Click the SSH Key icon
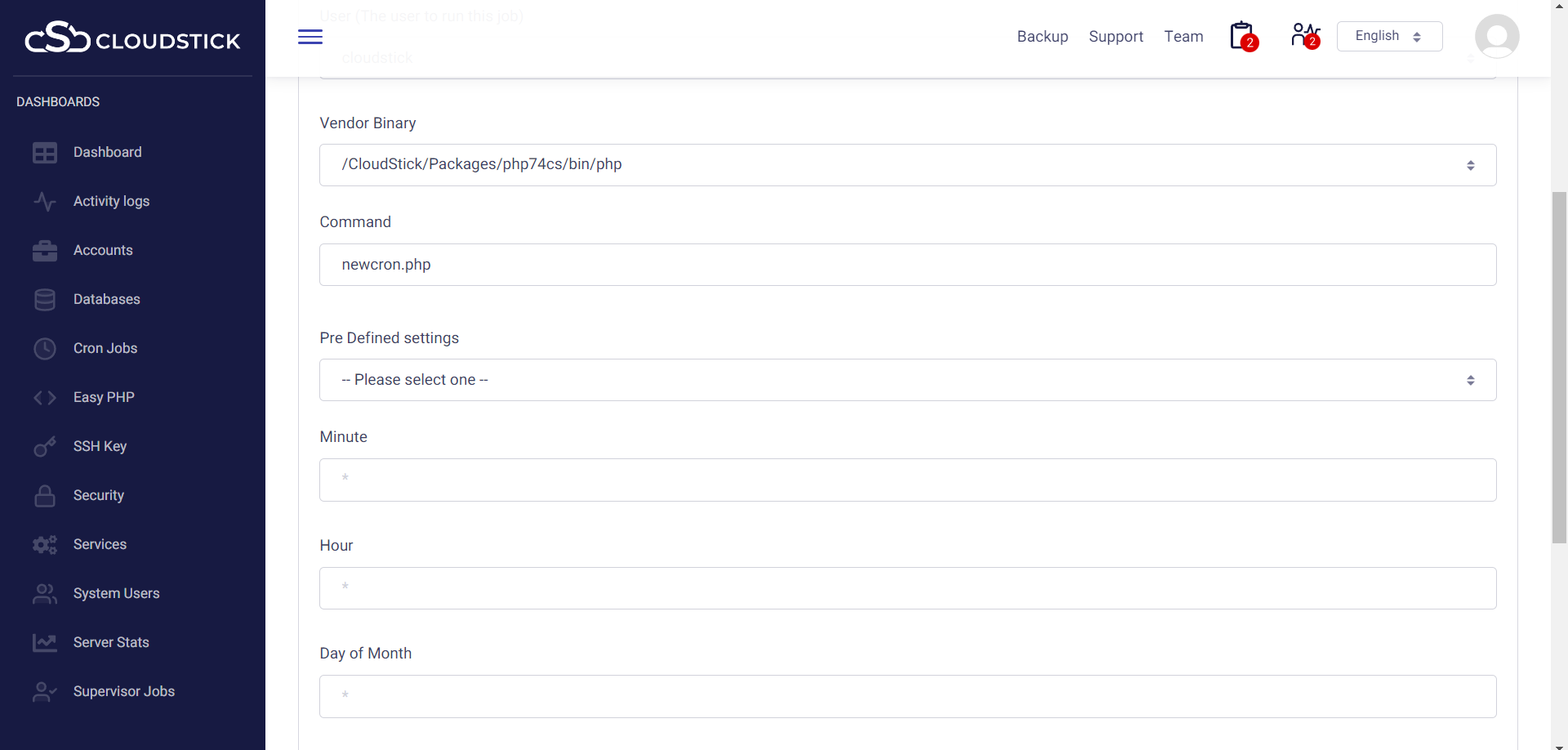 45,447
